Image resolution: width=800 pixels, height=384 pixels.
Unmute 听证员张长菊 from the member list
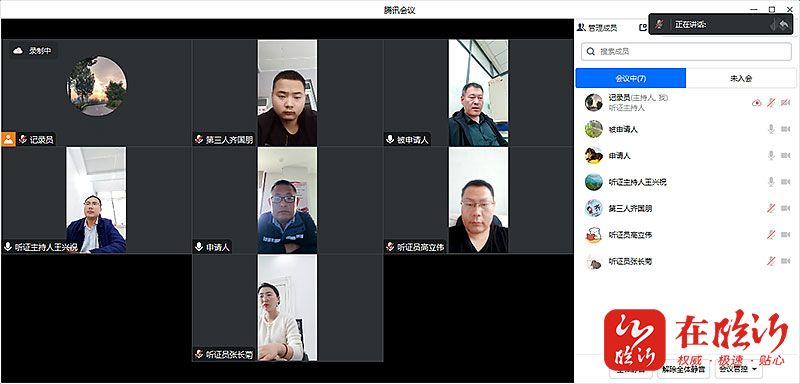(x=771, y=261)
